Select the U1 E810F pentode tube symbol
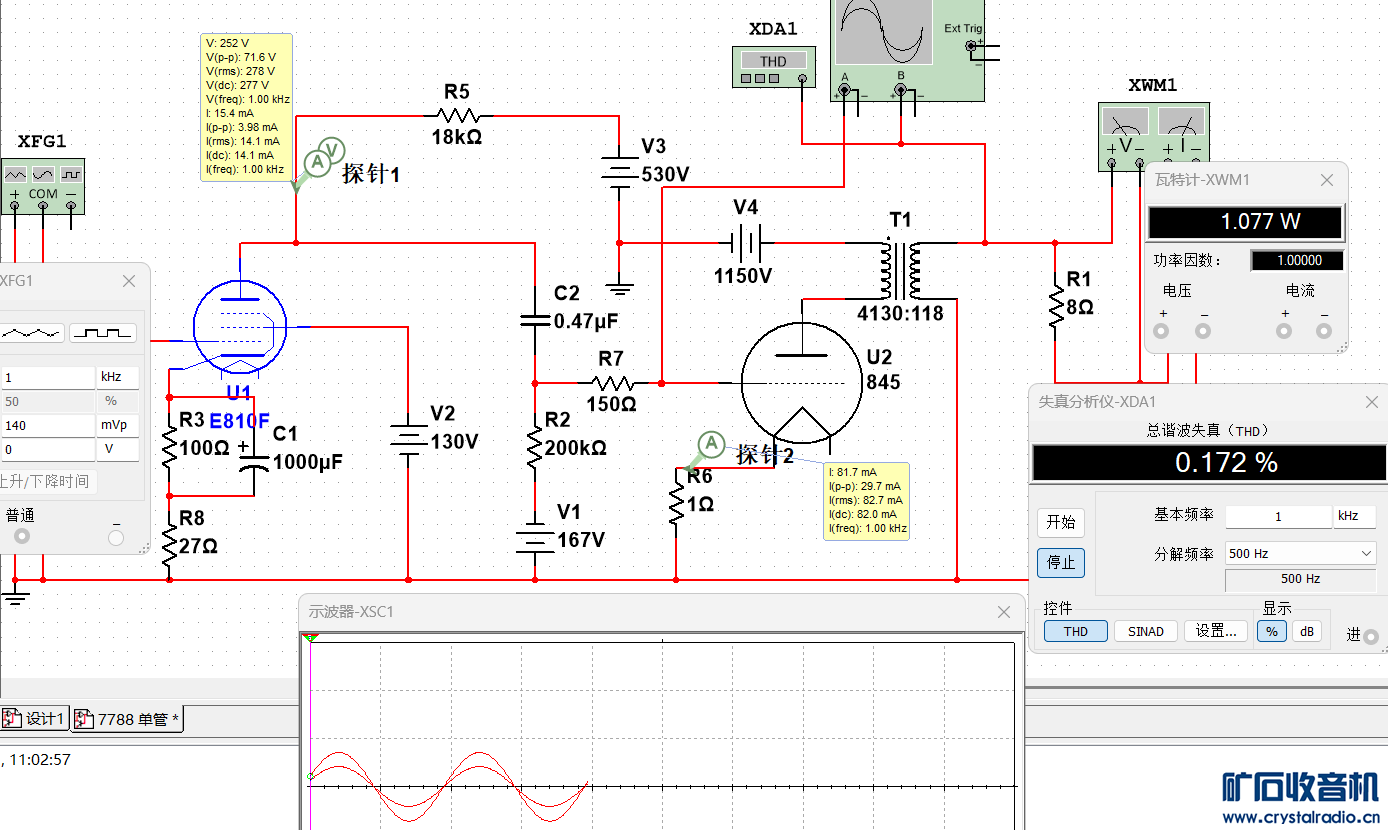The width and height of the screenshot is (1388, 830). tap(239, 327)
